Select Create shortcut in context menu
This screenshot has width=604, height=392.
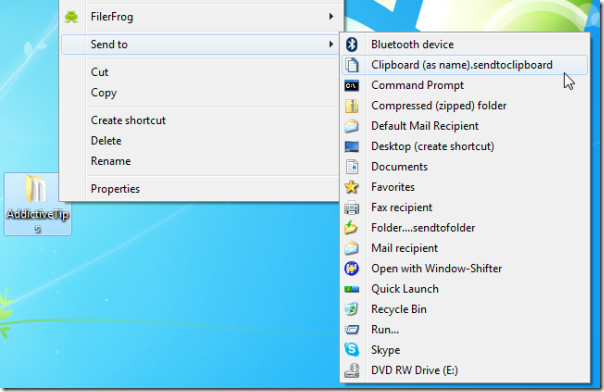coord(200,120)
